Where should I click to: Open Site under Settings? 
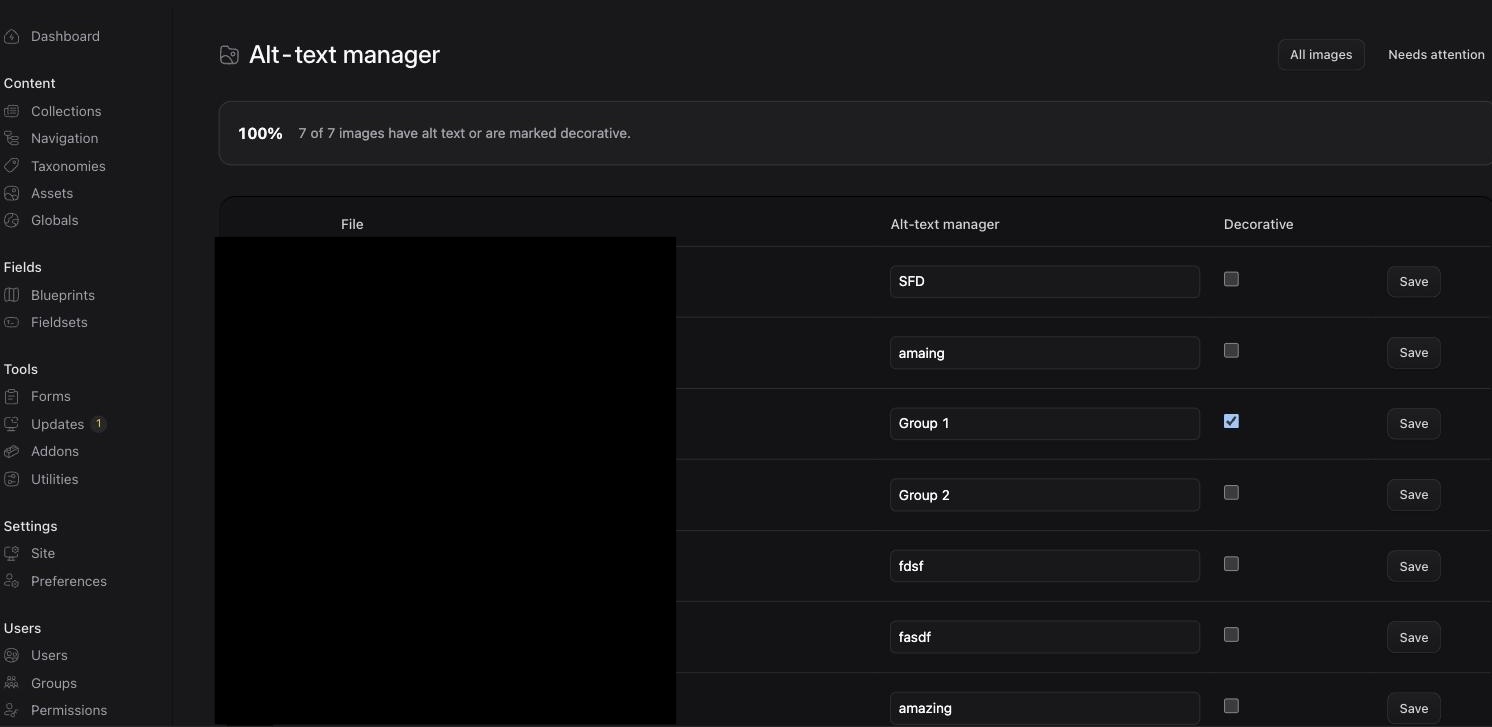(x=43, y=553)
